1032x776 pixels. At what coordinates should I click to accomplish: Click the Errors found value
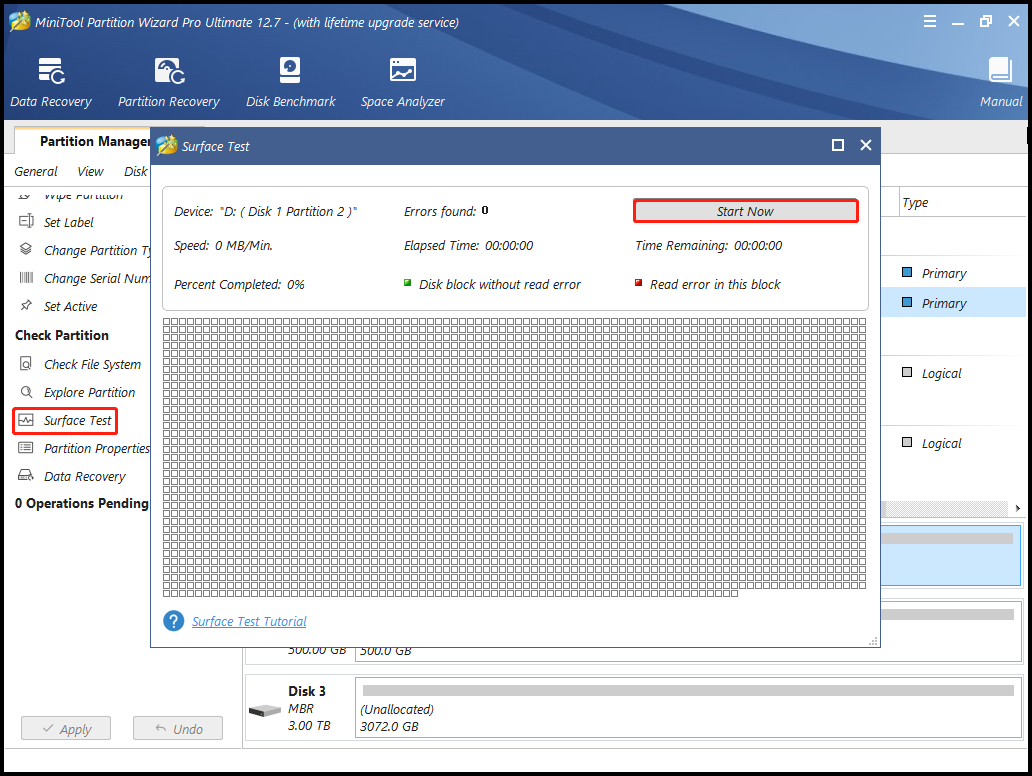click(x=485, y=211)
